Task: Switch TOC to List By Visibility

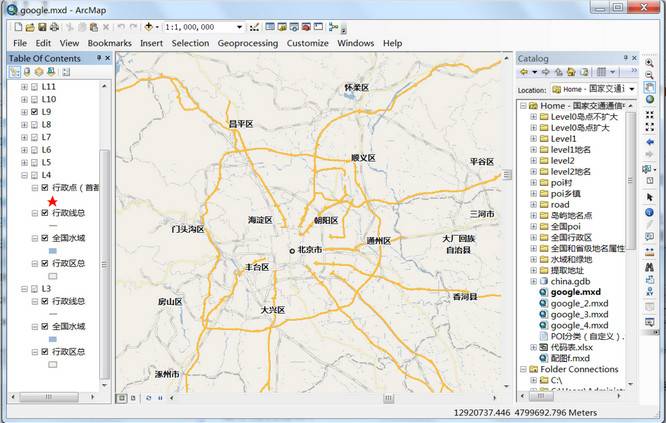Action: (x=39, y=72)
